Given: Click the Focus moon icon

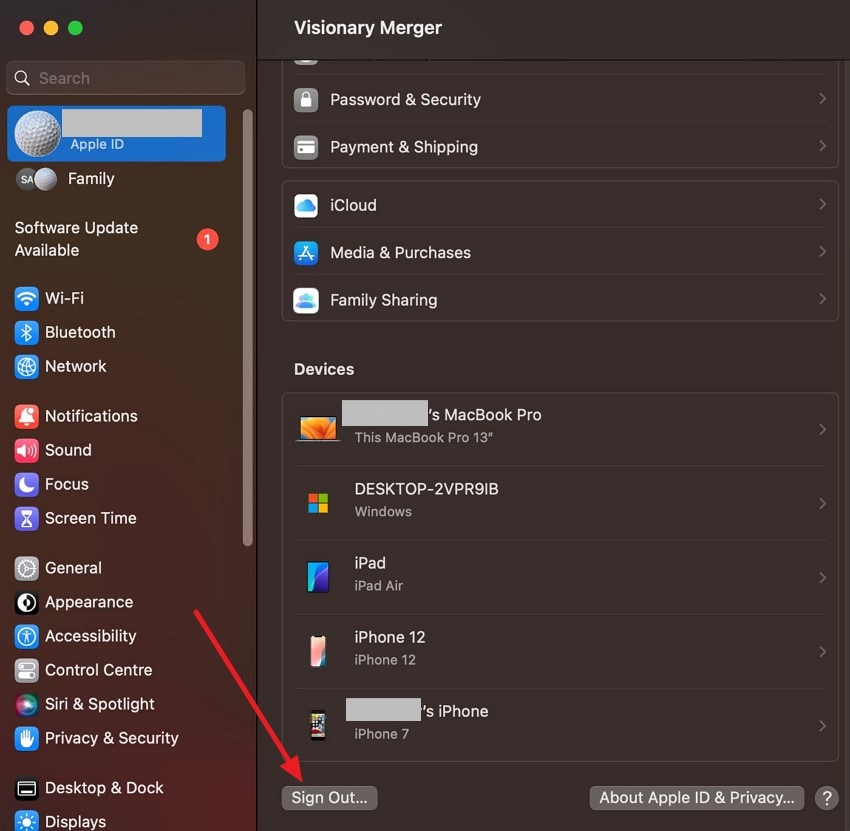Looking at the screenshot, I should pos(26,484).
